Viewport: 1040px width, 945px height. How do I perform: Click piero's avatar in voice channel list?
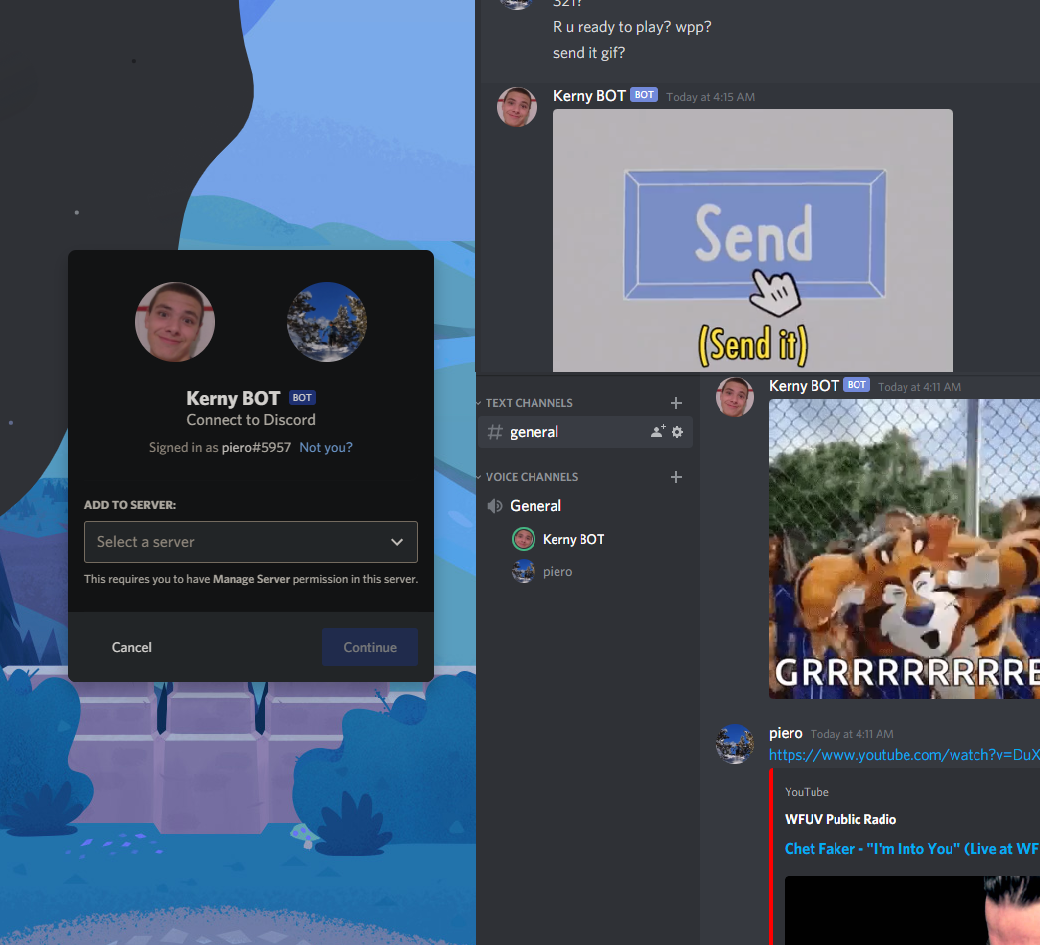[x=523, y=572]
